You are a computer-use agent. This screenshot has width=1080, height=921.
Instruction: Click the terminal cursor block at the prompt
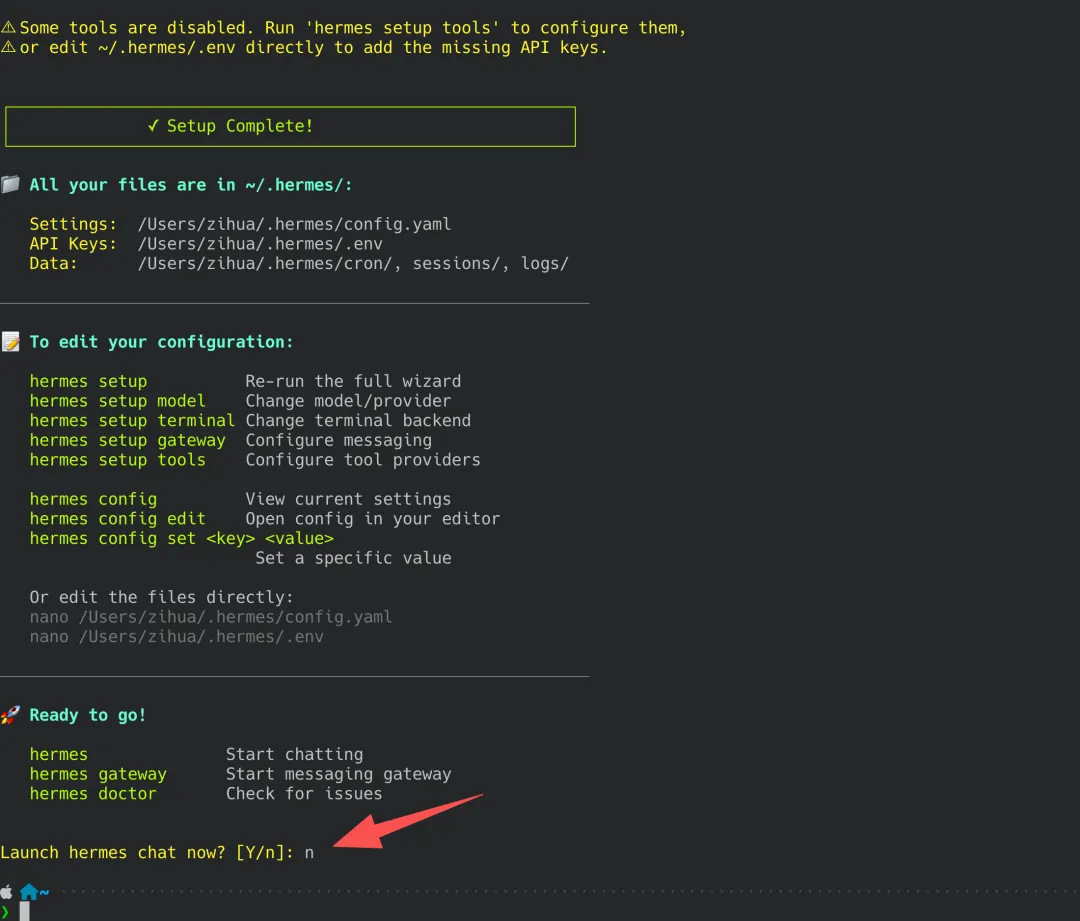[x=25, y=911]
